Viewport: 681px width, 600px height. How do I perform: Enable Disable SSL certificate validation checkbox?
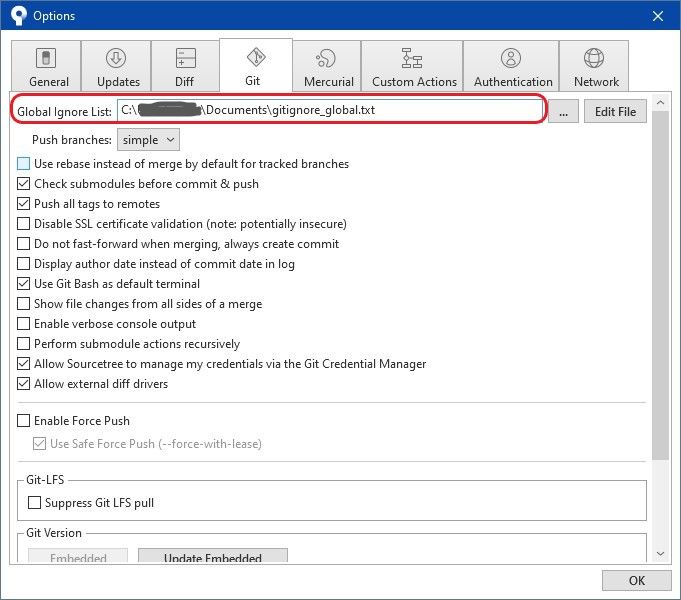23,224
